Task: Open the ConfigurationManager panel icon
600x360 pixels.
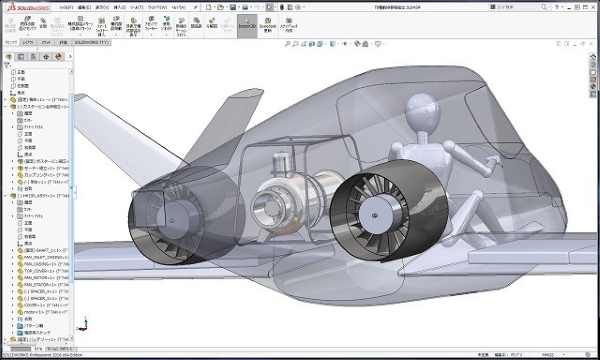Action: (34, 57)
